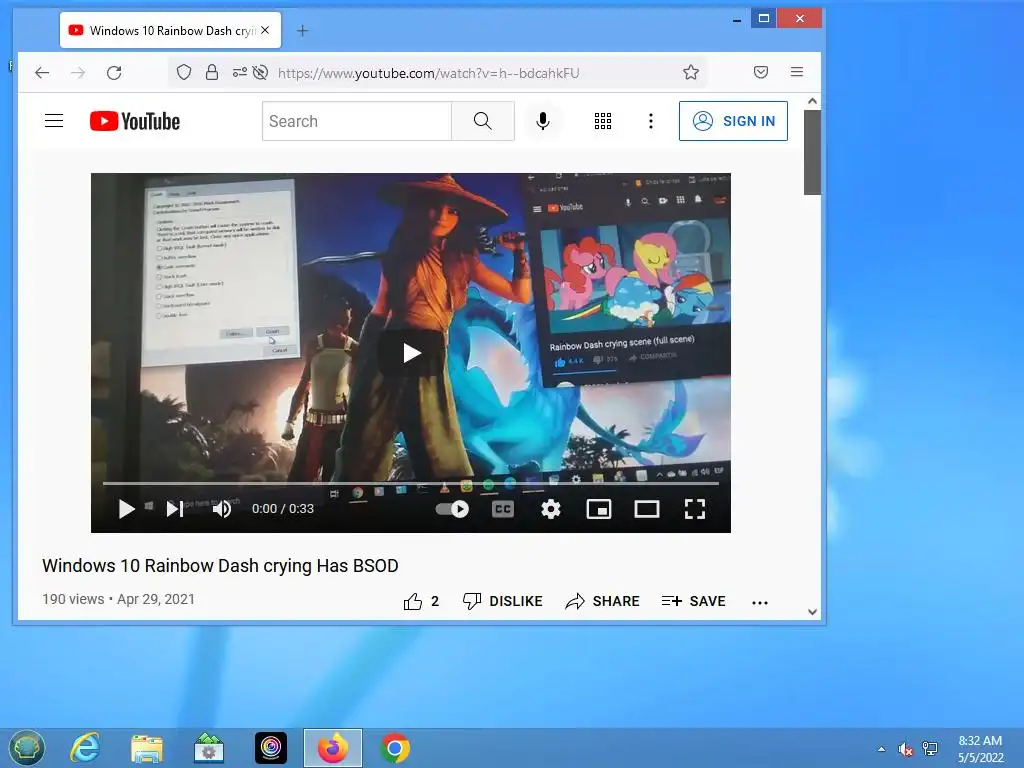This screenshot has width=1024, height=768.
Task: SAVE the video to a playlist
Action: [694, 601]
